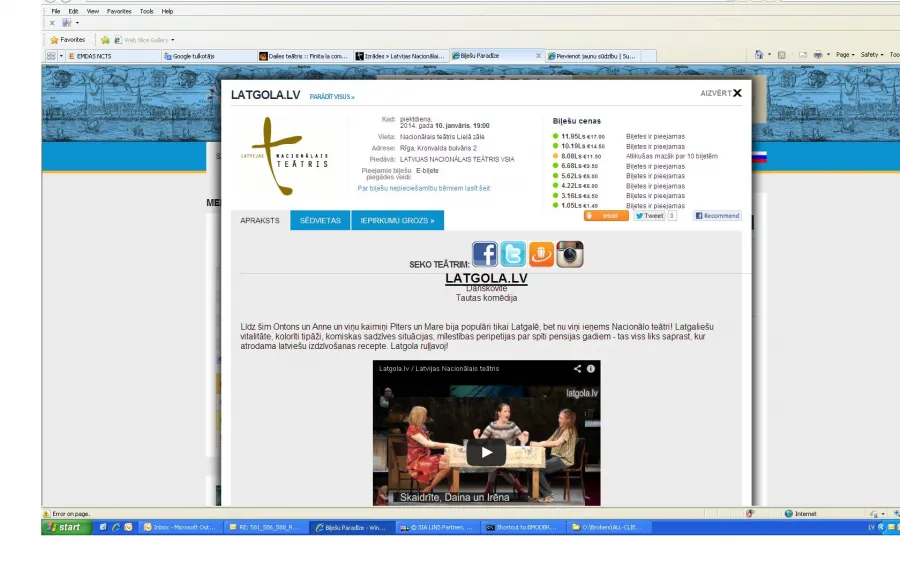Click the Error on page status icon
Viewport: 900px width, 562px height.
(46, 514)
